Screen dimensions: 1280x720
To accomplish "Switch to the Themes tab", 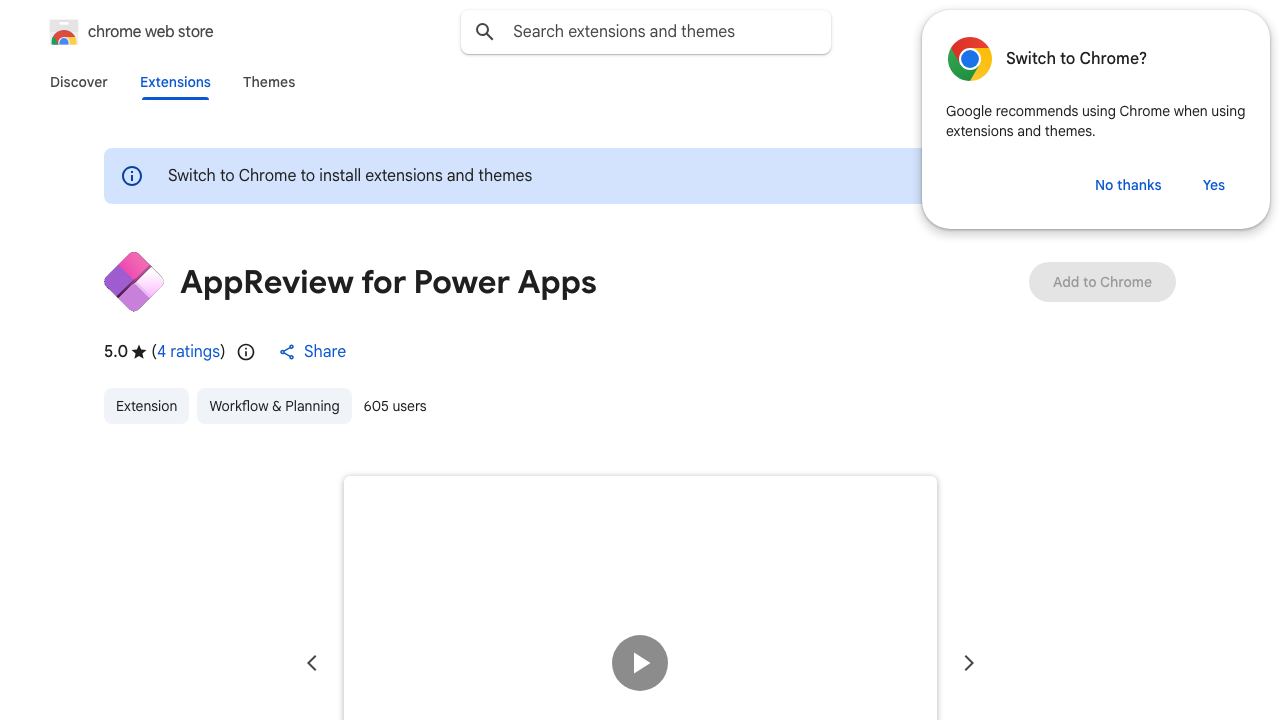I will 269,82.
